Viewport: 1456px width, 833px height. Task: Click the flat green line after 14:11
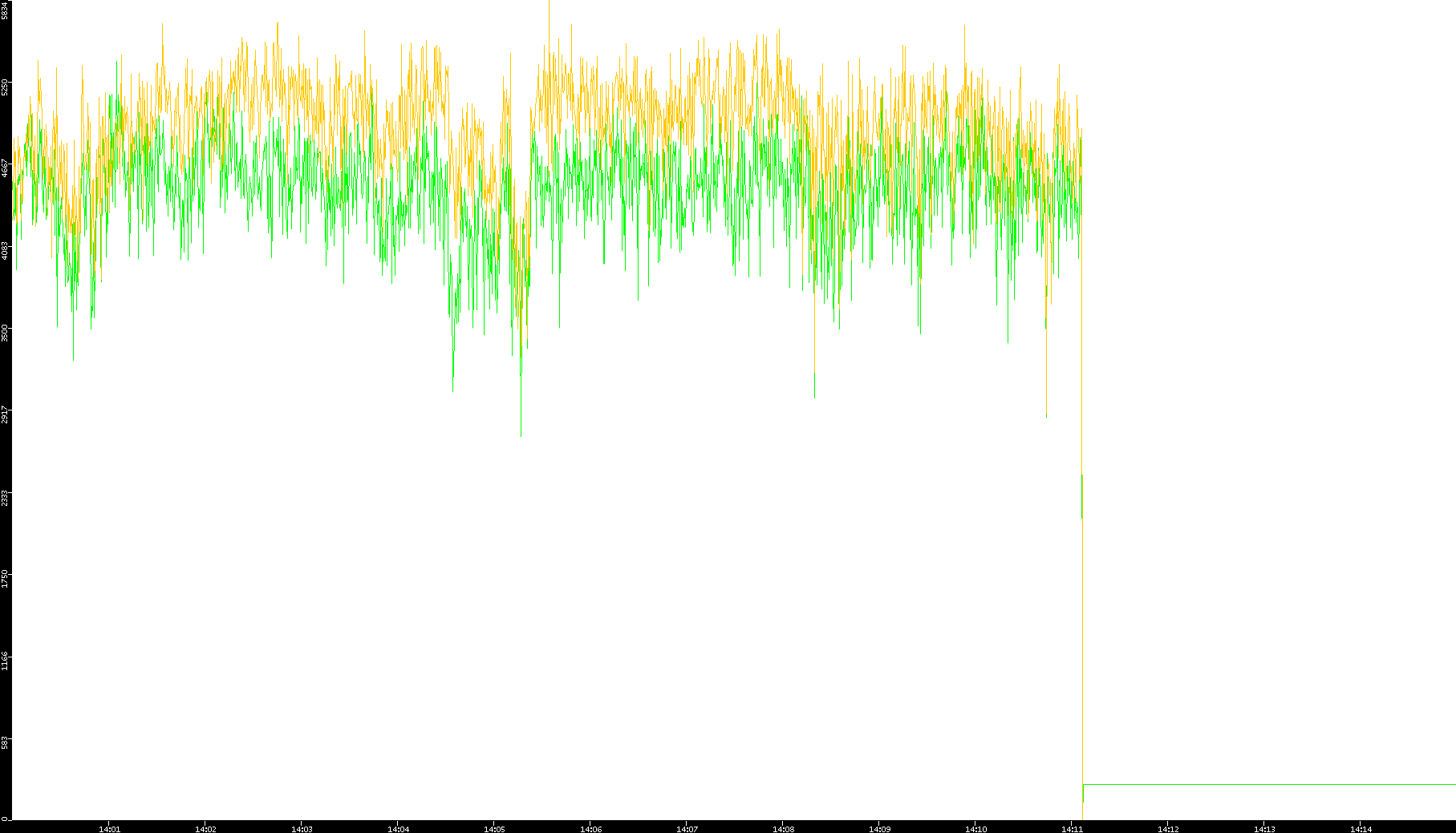click(1267, 784)
